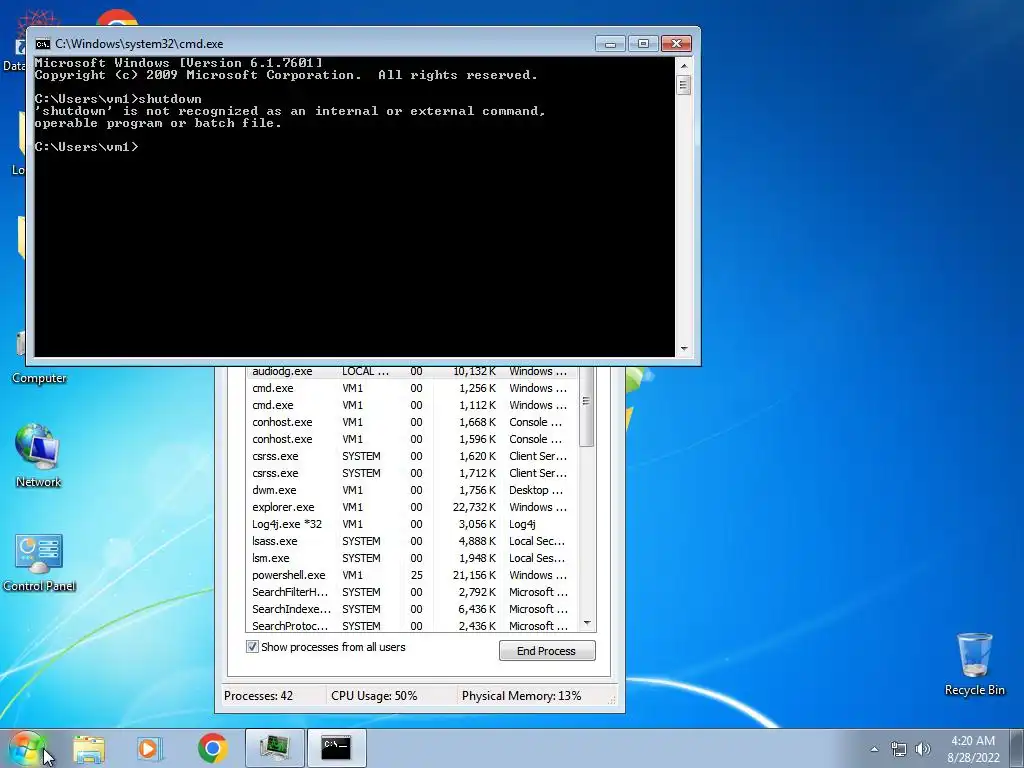Click cmd scrollbar up arrow
This screenshot has height=768, width=1024.
point(684,65)
